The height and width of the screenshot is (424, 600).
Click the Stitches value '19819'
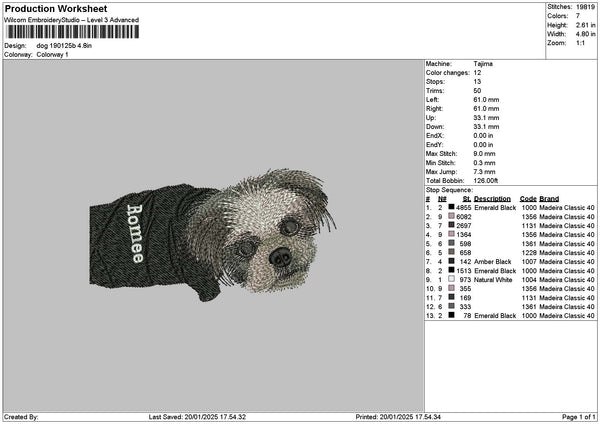585,7
